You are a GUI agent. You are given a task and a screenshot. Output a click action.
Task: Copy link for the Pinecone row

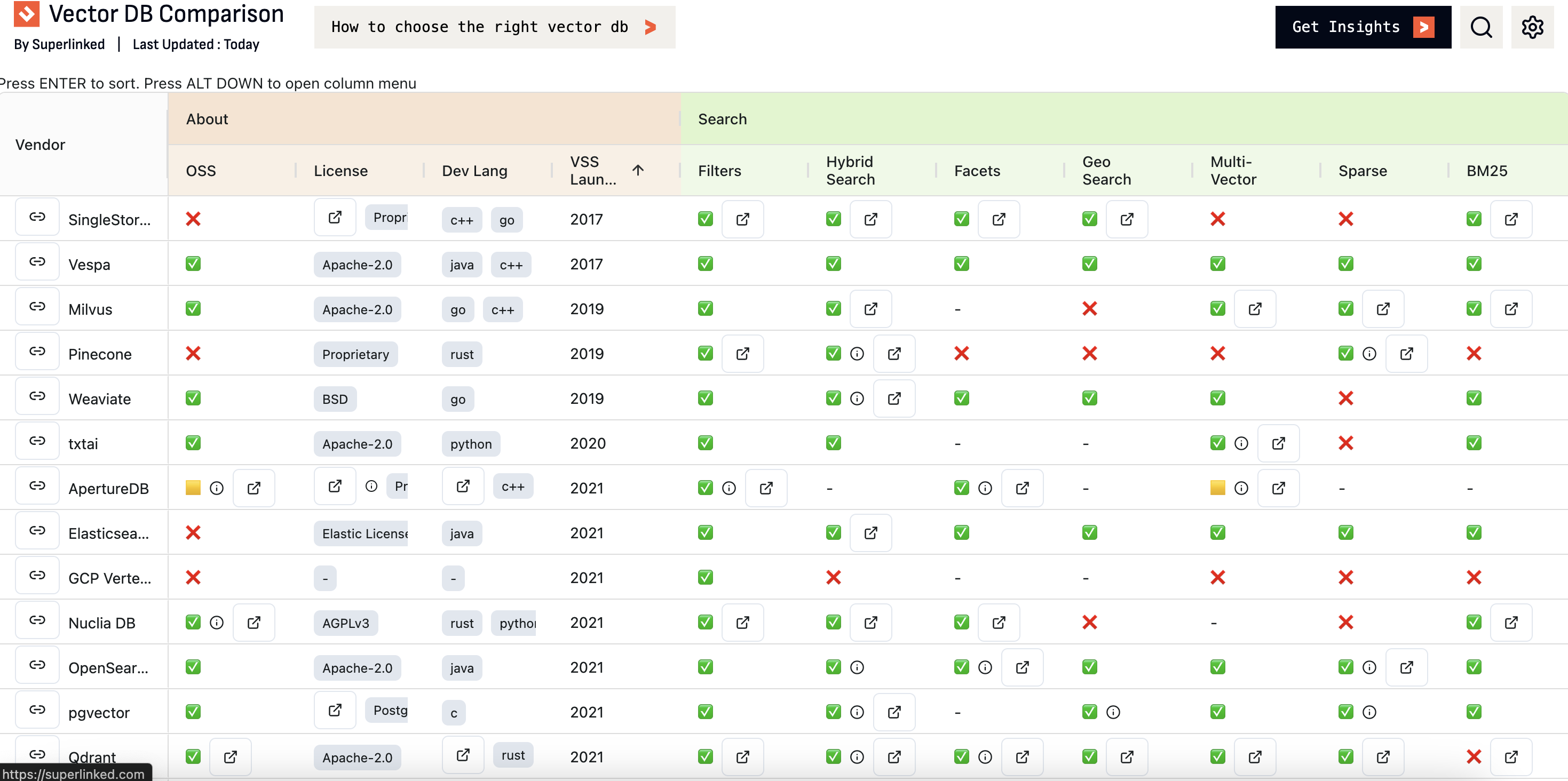[37, 352]
